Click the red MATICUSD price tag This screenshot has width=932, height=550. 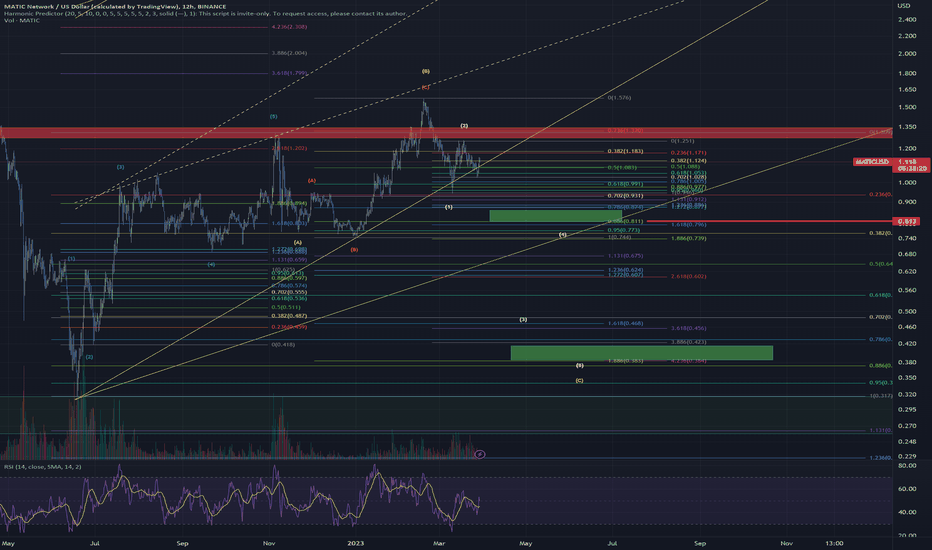pyautogui.click(x=872, y=162)
